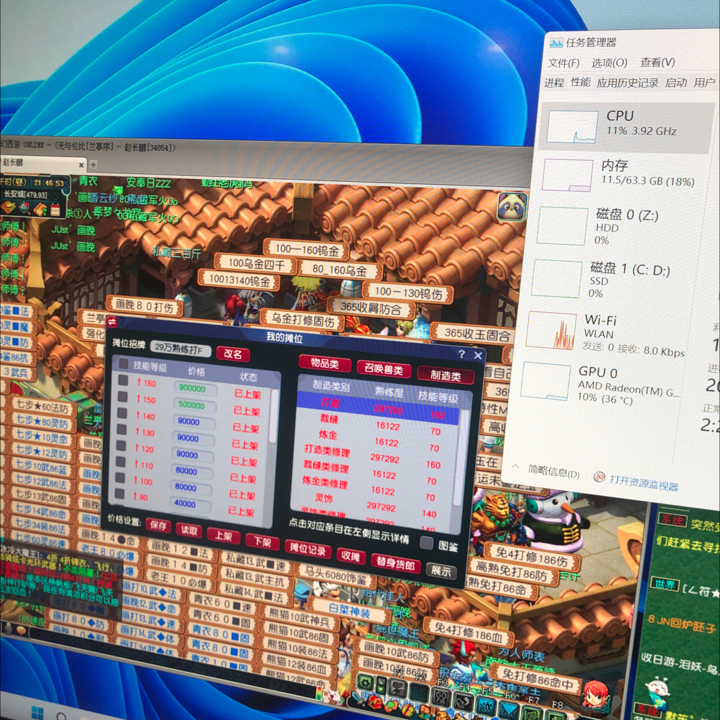Select the 召唤兽类 category tab
The height and width of the screenshot is (720, 720).
tap(384, 369)
